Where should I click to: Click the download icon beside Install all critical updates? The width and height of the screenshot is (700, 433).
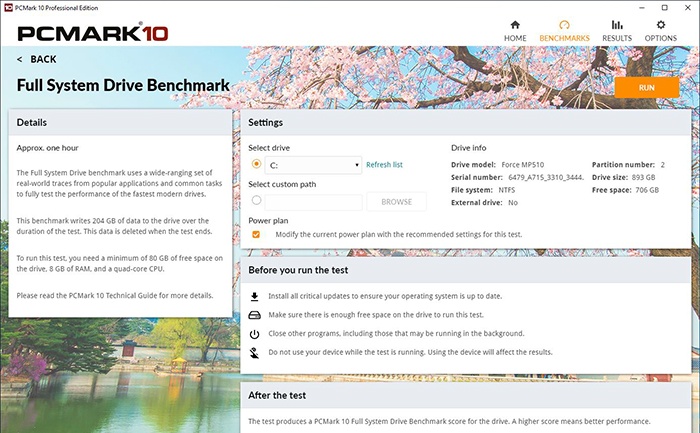tap(254, 296)
